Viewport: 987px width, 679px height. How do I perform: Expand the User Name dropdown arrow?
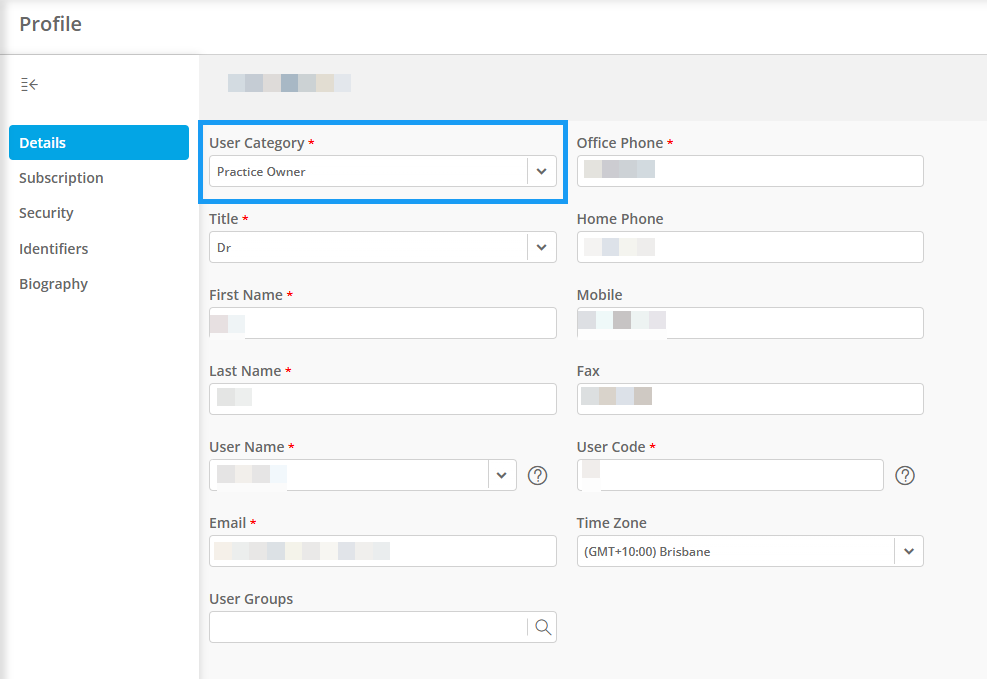[502, 475]
